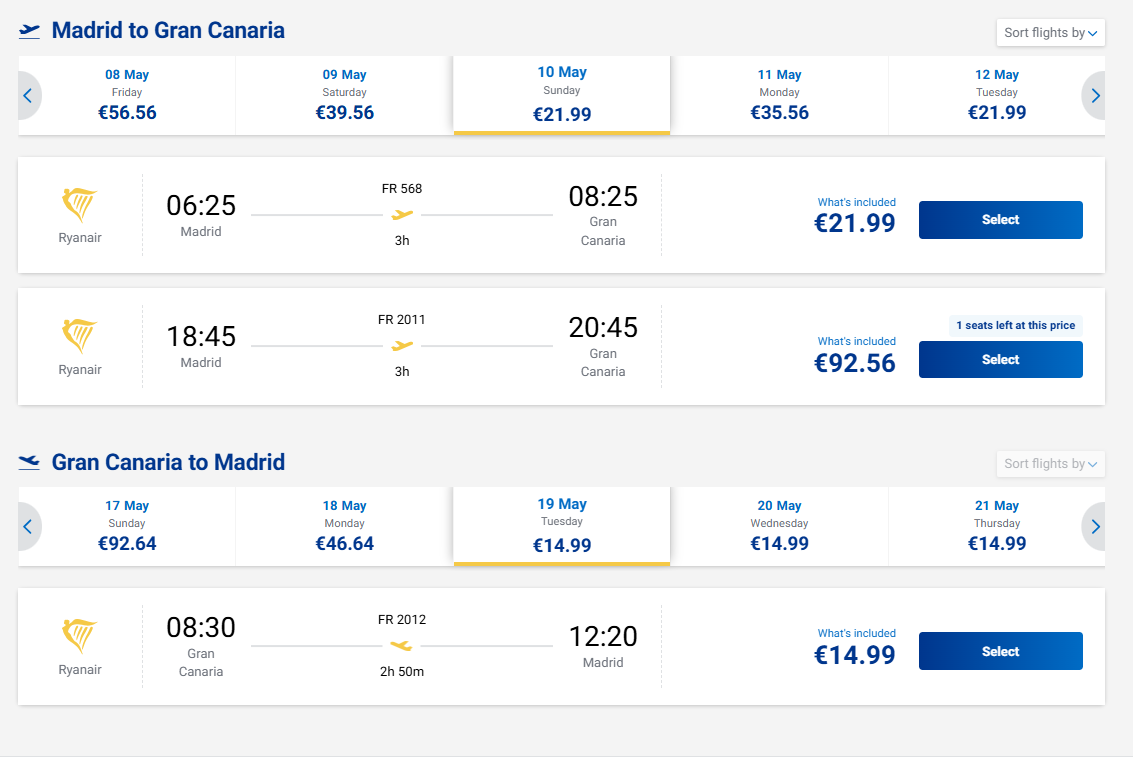The image size is (1133, 757).
Task: Click the Ryanair harp logo for flight FR 568
Action: (80, 206)
